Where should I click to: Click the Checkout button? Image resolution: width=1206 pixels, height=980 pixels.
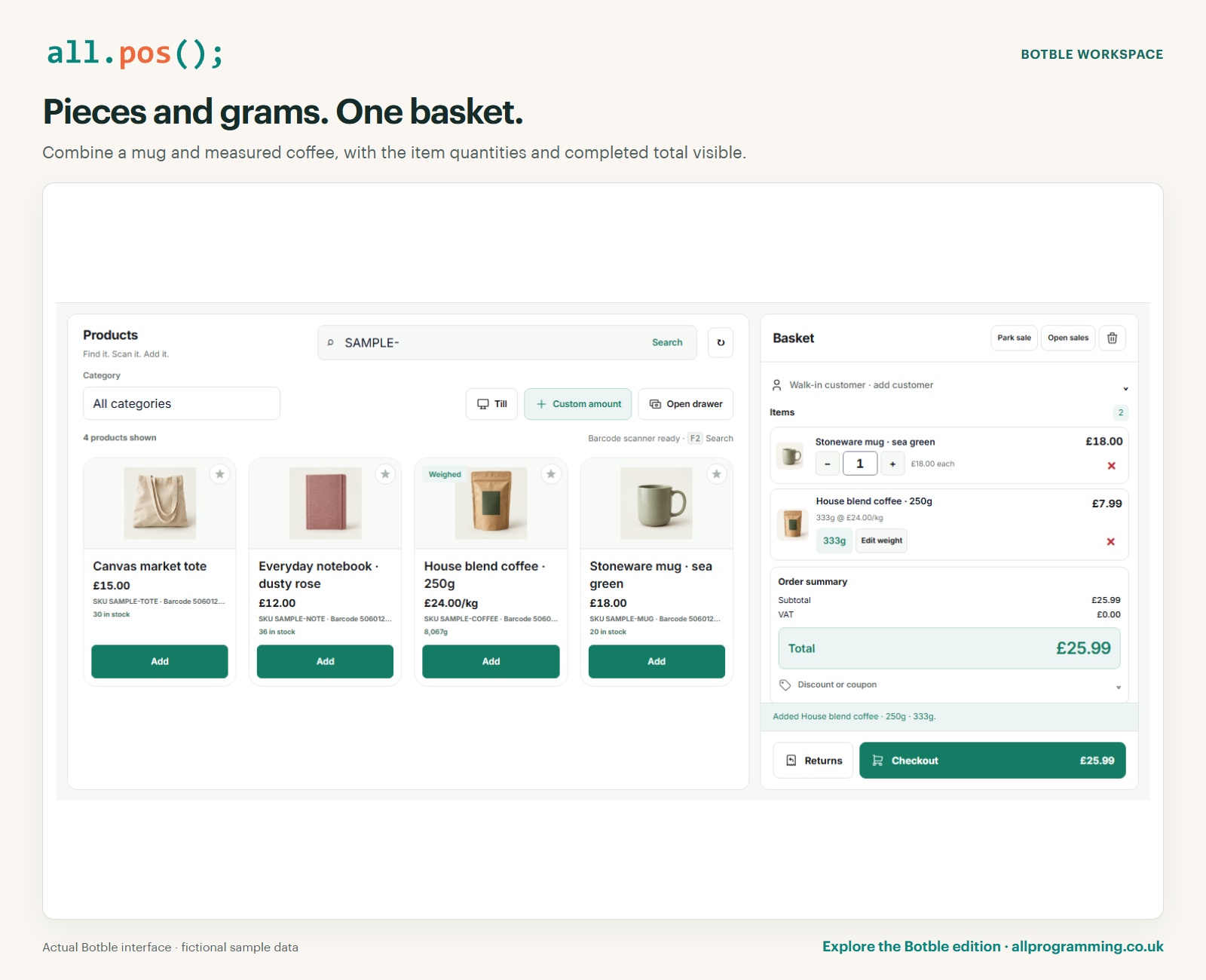993,761
